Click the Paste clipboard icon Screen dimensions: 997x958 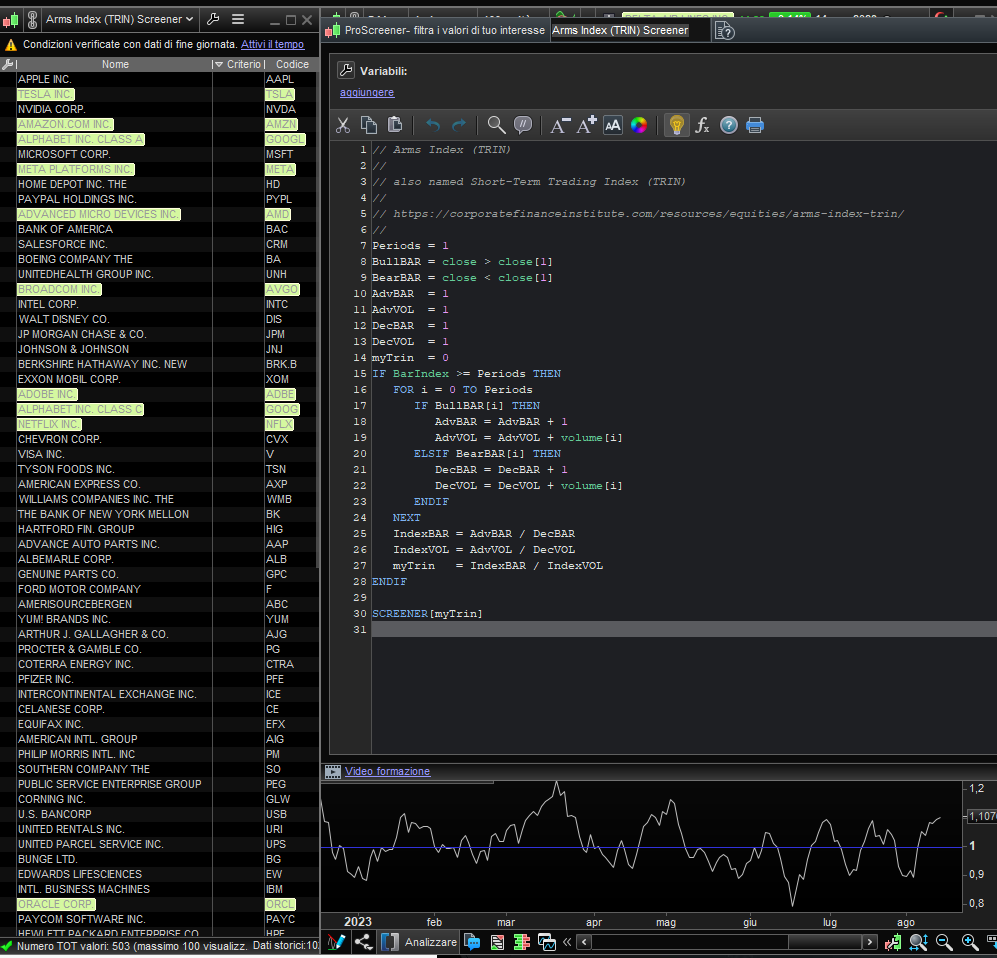point(395,125)
